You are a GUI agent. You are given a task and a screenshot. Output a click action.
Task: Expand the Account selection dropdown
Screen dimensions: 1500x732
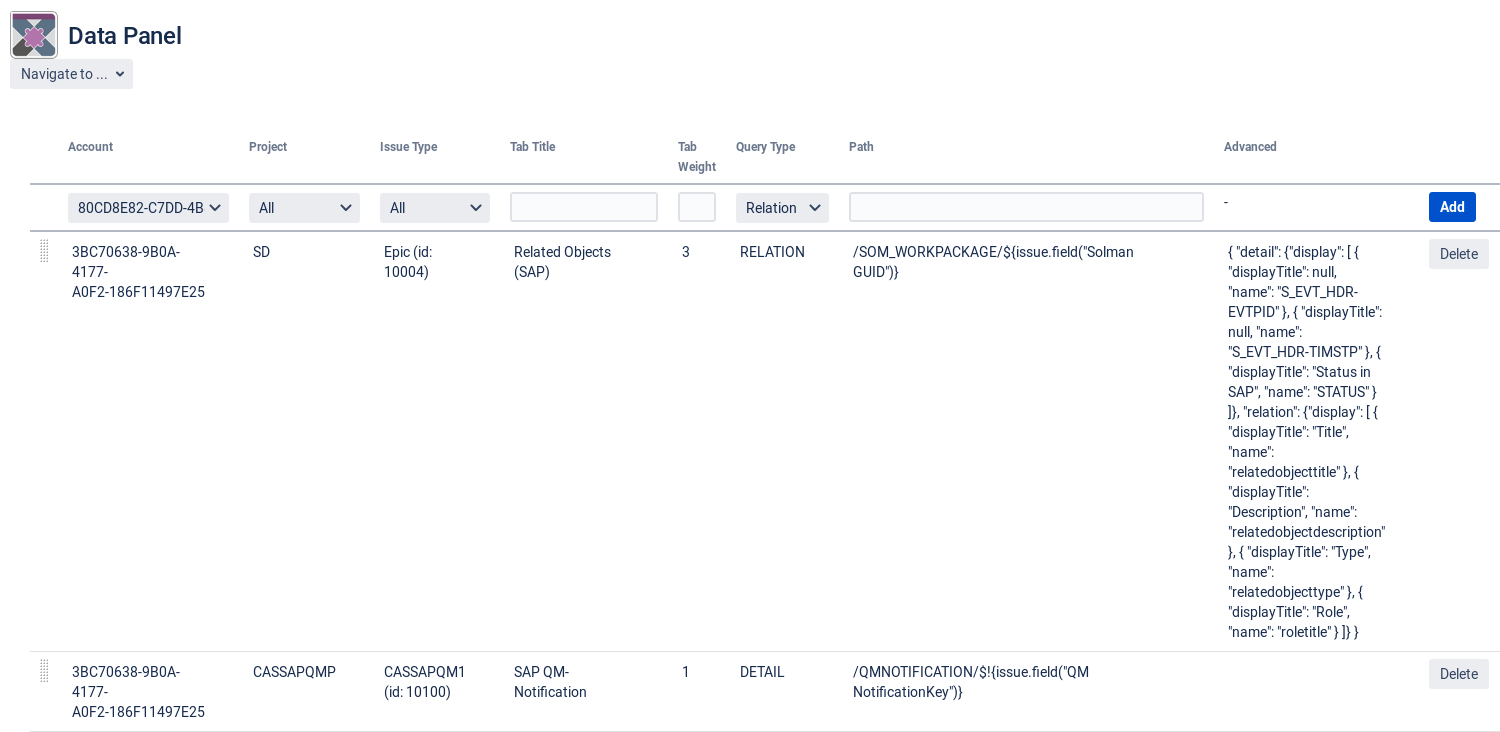pos(148,208)
